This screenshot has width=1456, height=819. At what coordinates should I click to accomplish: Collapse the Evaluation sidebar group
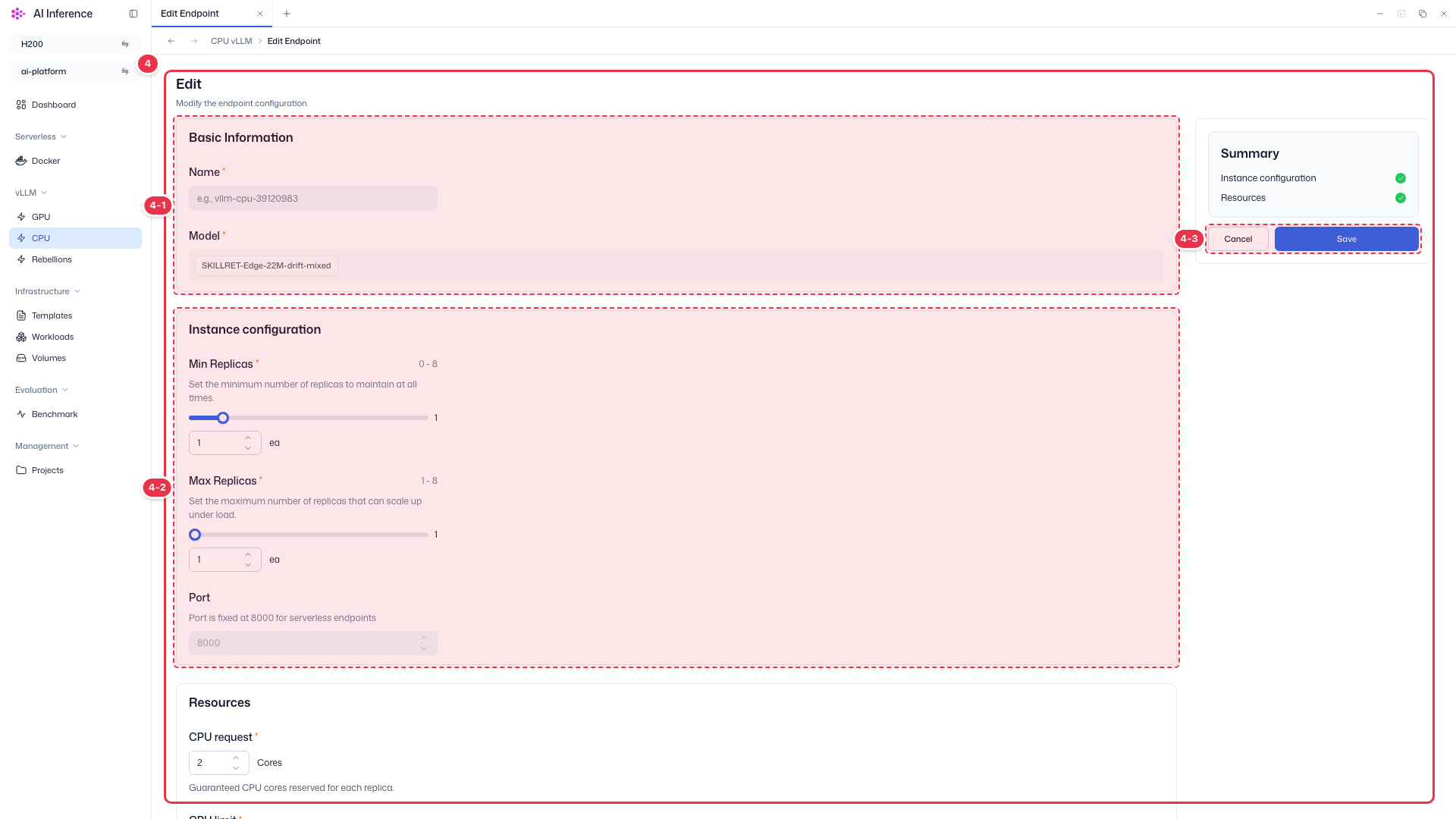(x=42, y=390)
